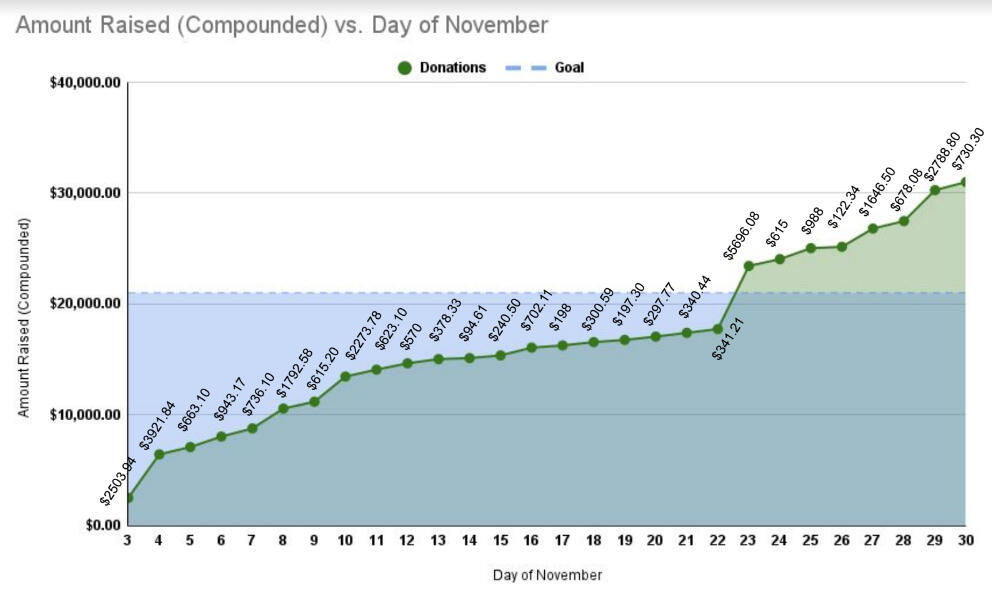Click the Donations data point for day 10
Viewport: 992px width, 596px height.
tap(345, 377)
